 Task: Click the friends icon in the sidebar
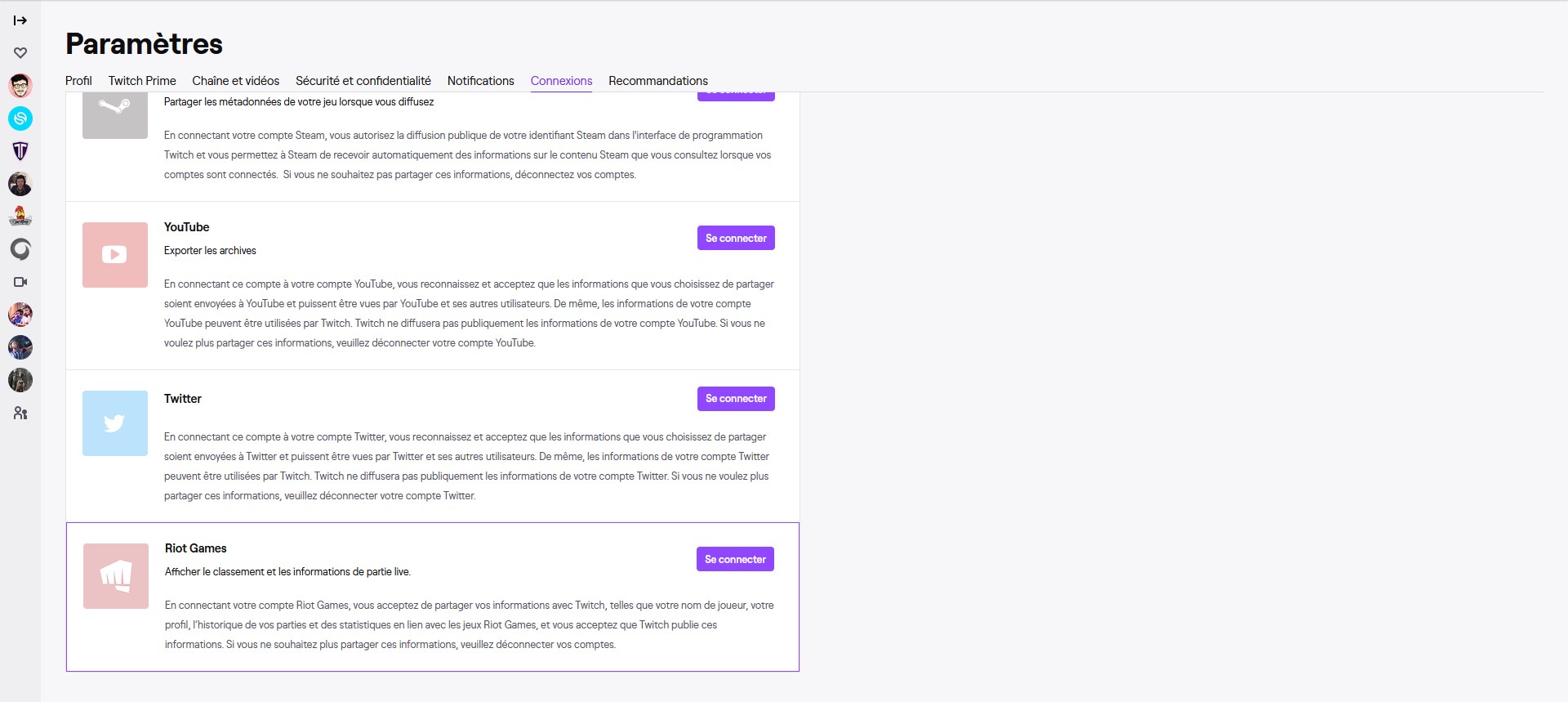pyautogui.click(x=20, y=414)
